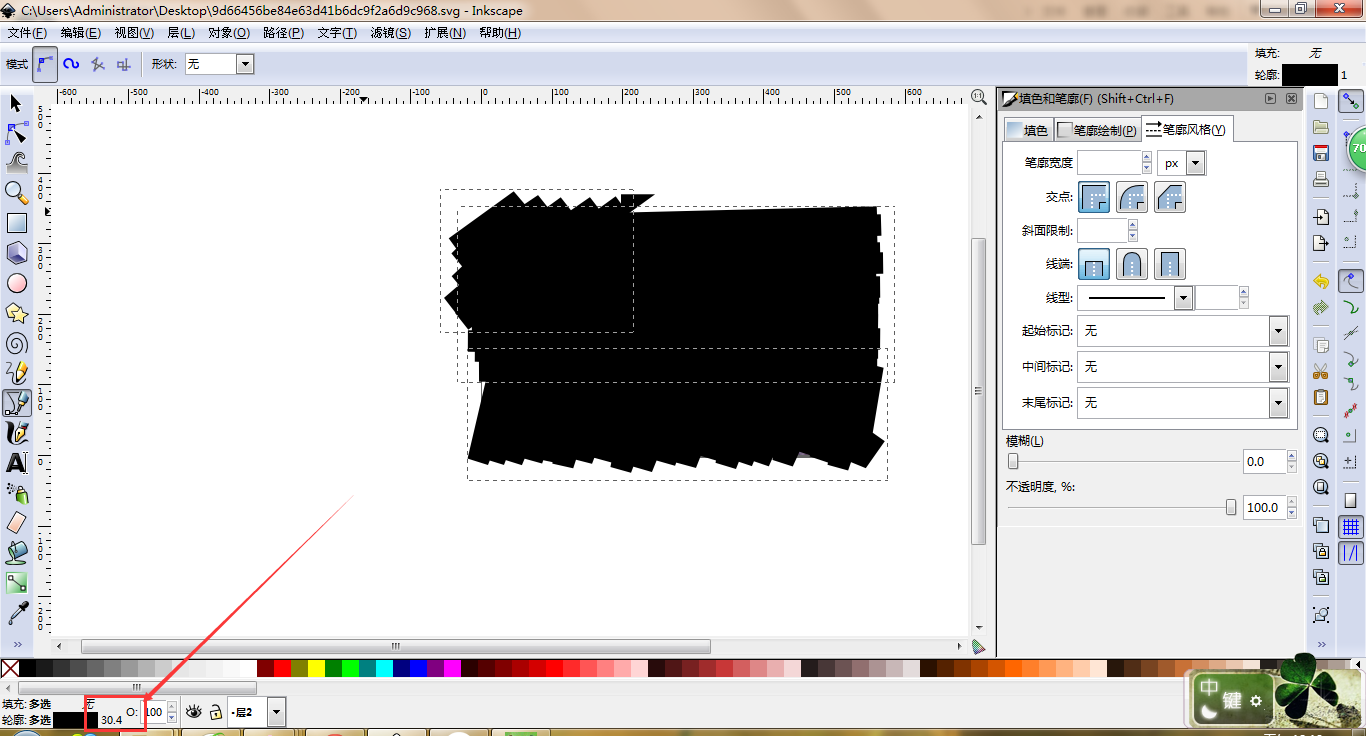Select the Text tool
The width and height of the screenshot is (1366, 736).
17,463
